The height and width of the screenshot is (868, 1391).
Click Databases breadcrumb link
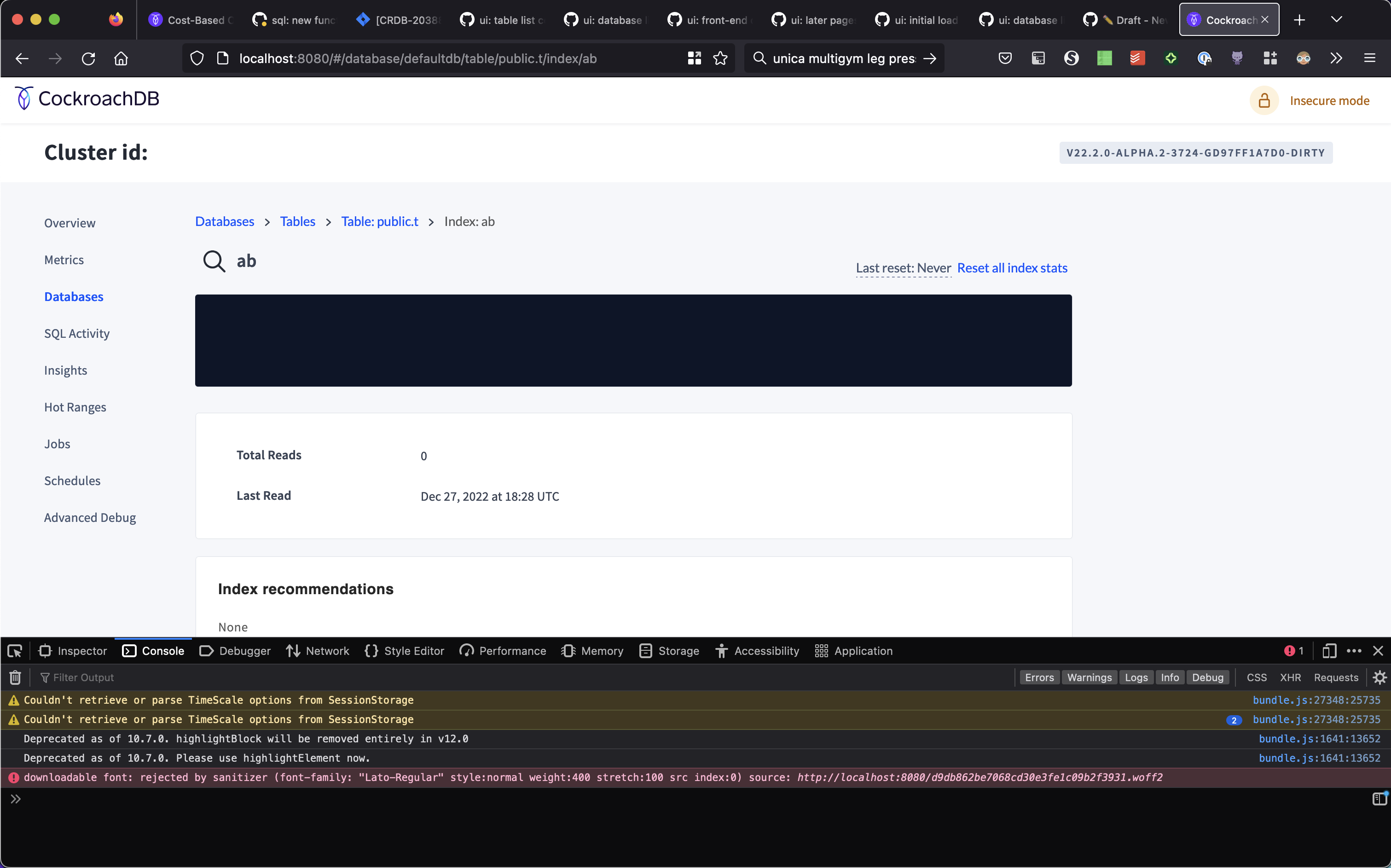225,221
